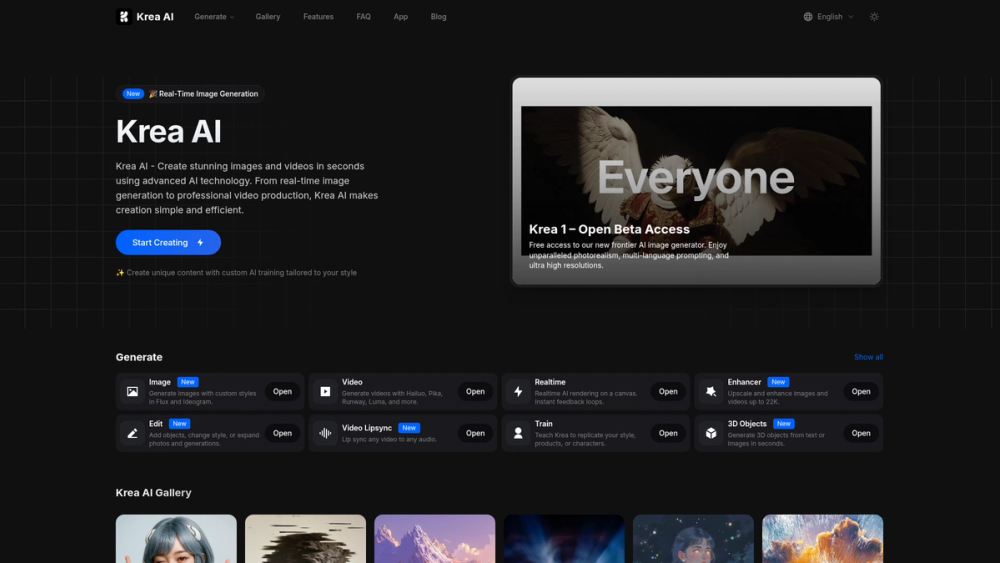Go to the FAQ nav item
This screenshot has width=1000, height=563.
coord(364,17)
